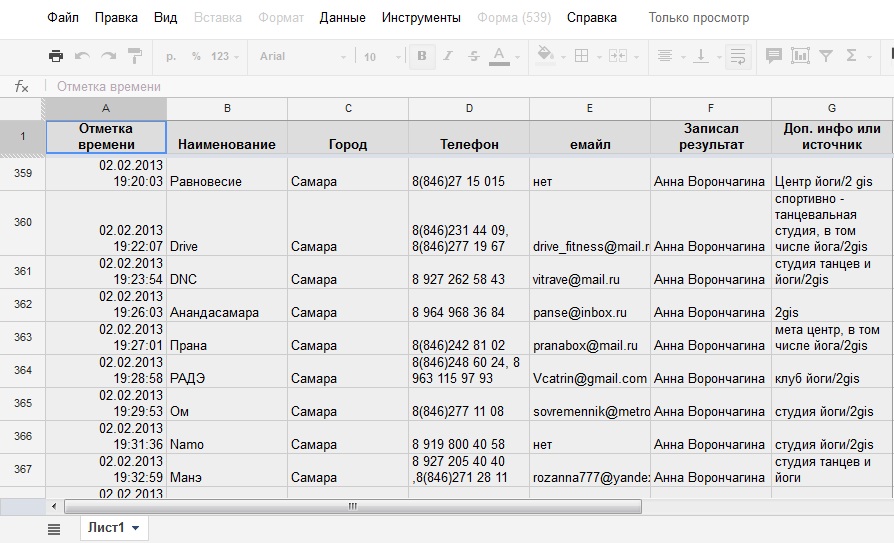
Task: Open the text color dropdown arrow
Action: point(518,57)
